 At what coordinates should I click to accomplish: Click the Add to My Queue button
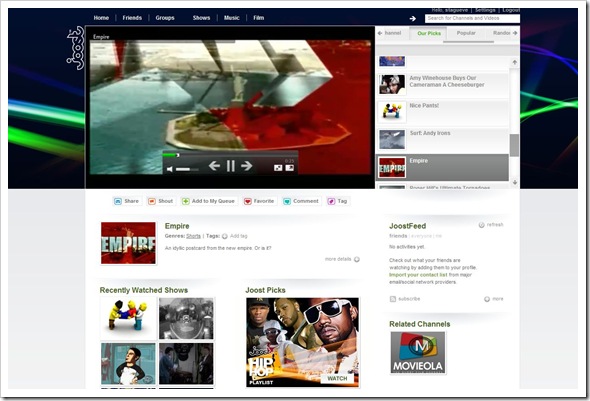208,201
